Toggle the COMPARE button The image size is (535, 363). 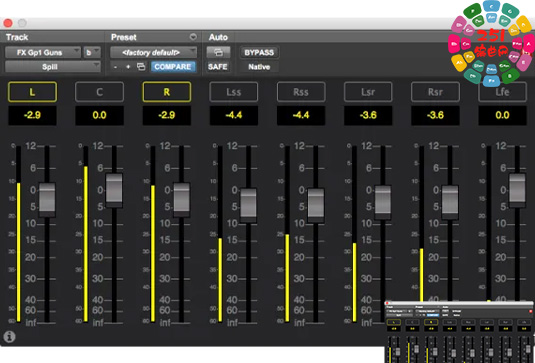tap(173, 67)
